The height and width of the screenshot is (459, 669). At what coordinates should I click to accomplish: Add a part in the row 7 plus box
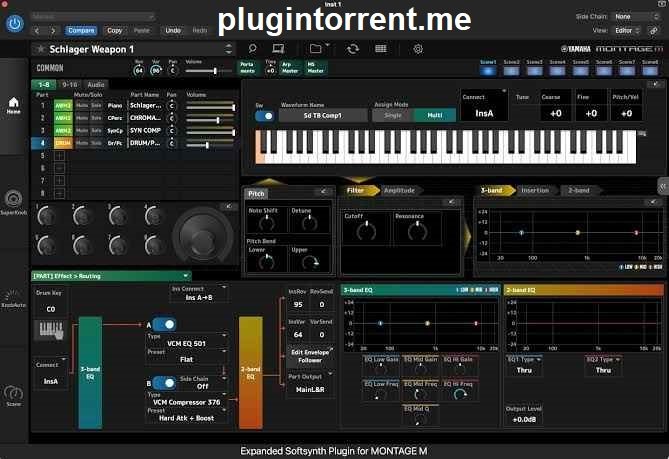(60, 181)
